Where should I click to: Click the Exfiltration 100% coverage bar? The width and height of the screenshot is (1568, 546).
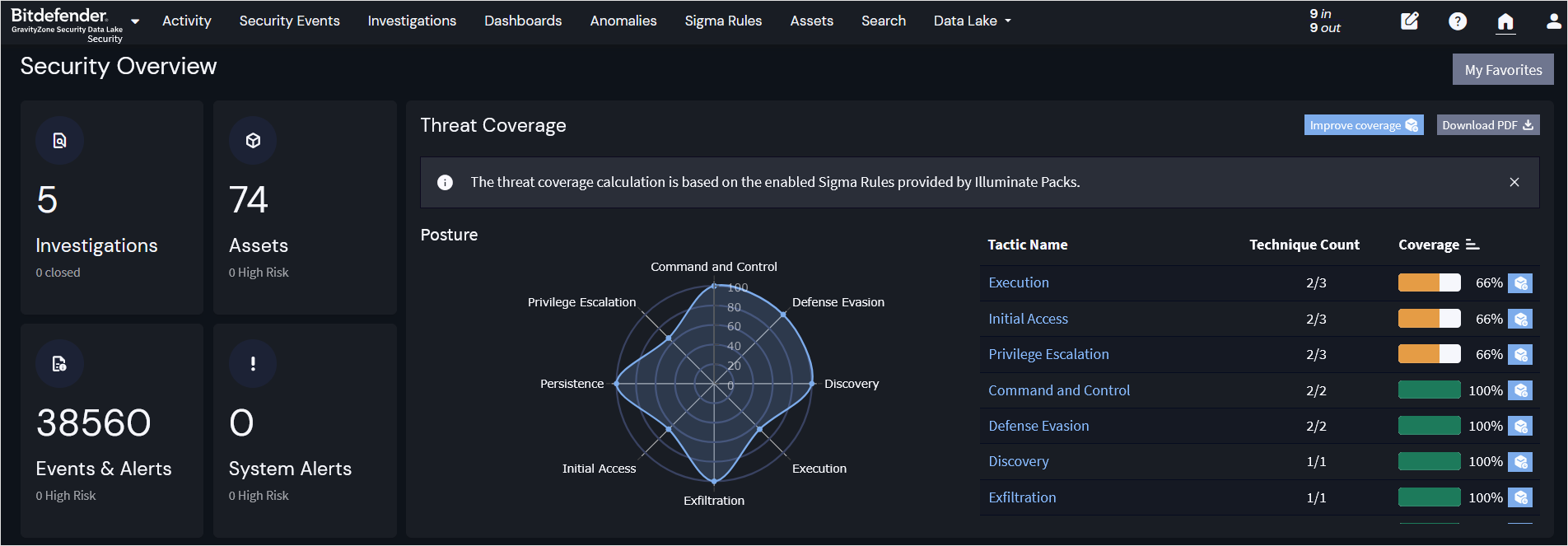coord(1430,497)
